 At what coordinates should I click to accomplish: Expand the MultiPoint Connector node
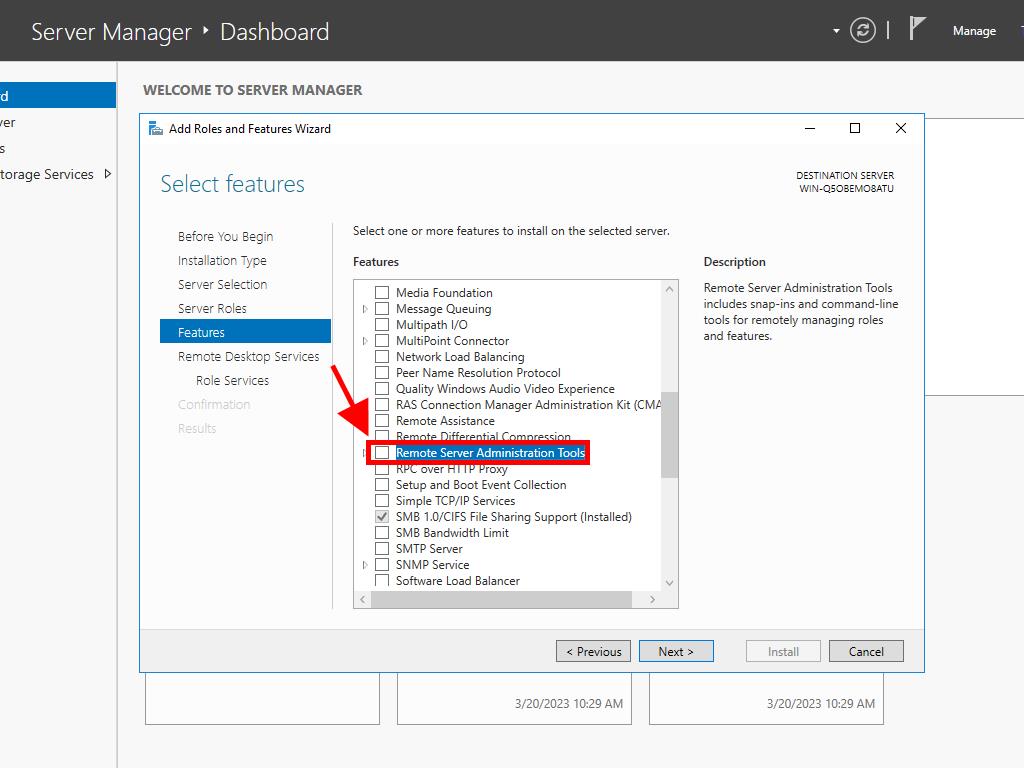tap(365, 341)
